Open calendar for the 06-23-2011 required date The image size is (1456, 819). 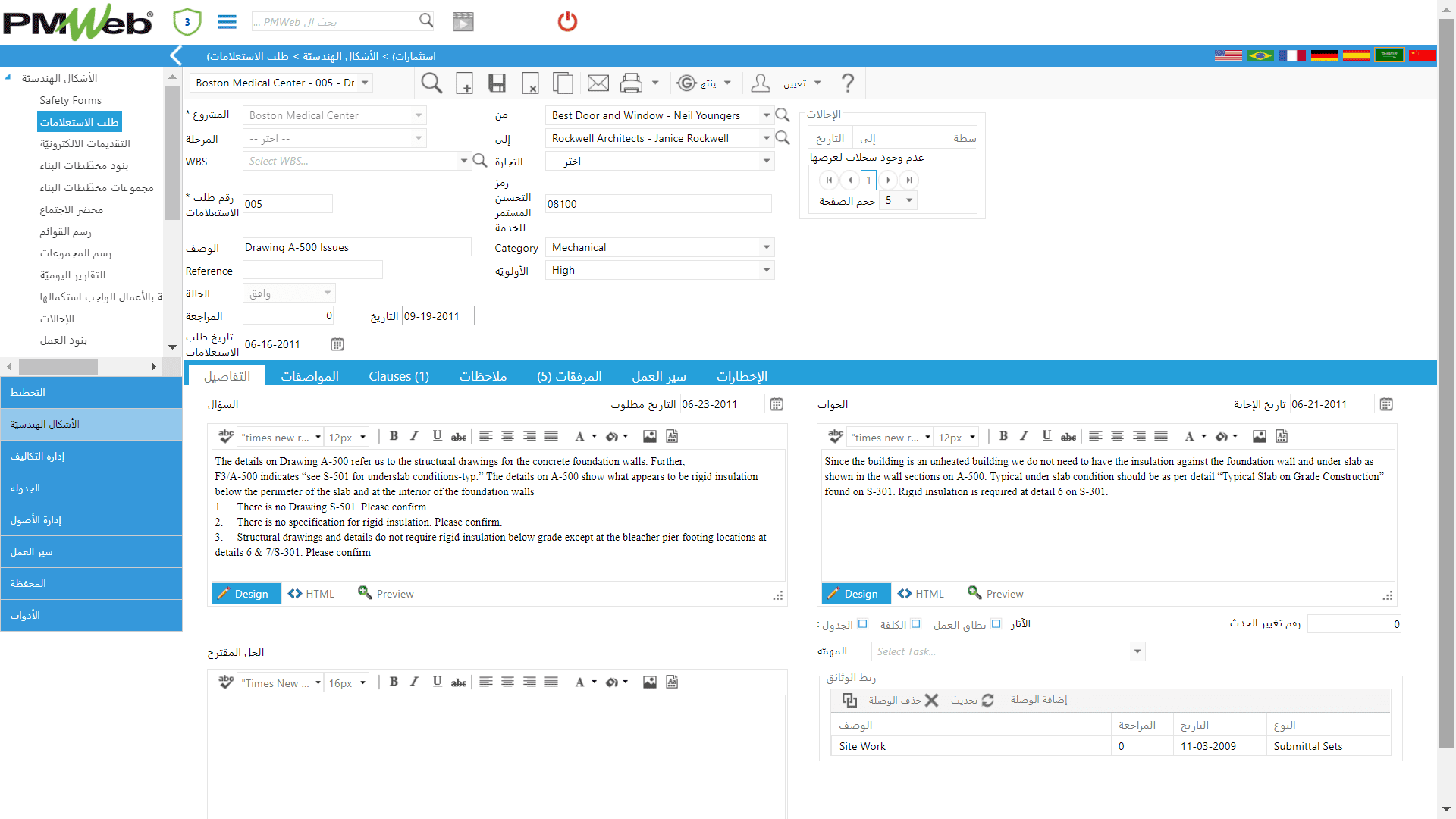coord(777,404)
